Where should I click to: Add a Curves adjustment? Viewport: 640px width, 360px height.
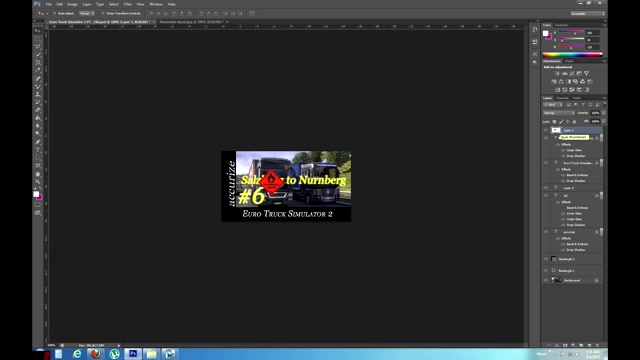coord(572,73)
